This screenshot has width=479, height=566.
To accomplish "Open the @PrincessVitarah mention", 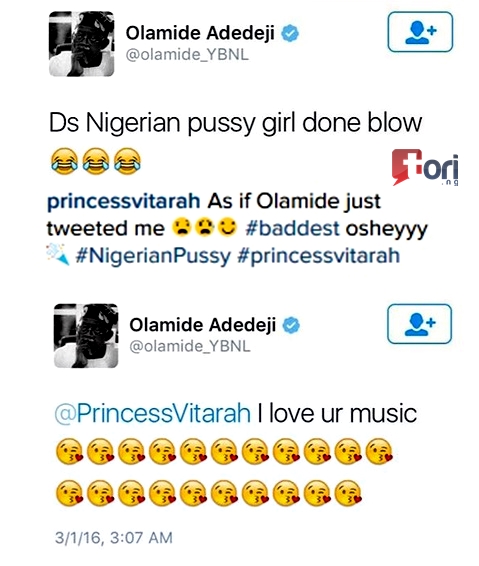I will 152,413.
